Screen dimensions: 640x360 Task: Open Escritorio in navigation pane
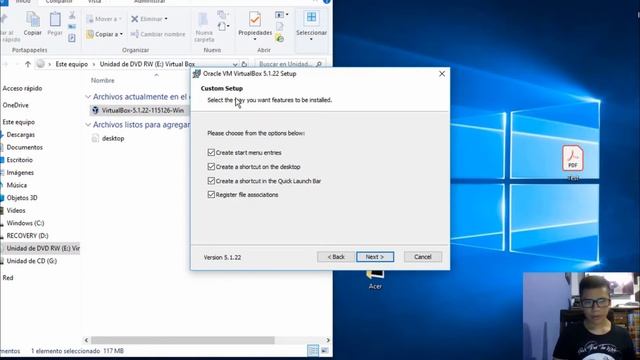click(19, 160)
